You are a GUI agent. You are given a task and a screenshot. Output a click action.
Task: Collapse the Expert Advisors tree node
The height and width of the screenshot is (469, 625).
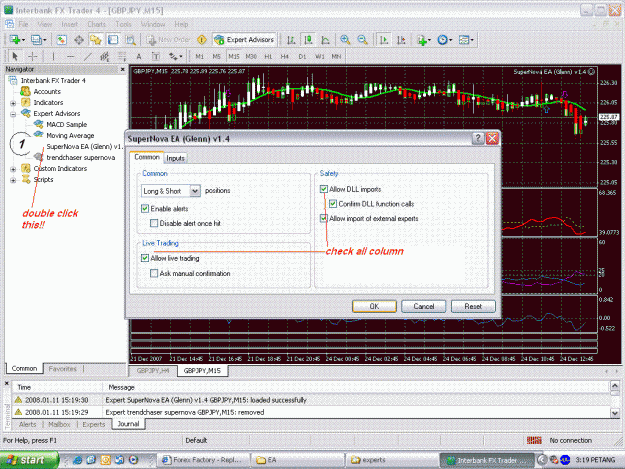(13, 114)
